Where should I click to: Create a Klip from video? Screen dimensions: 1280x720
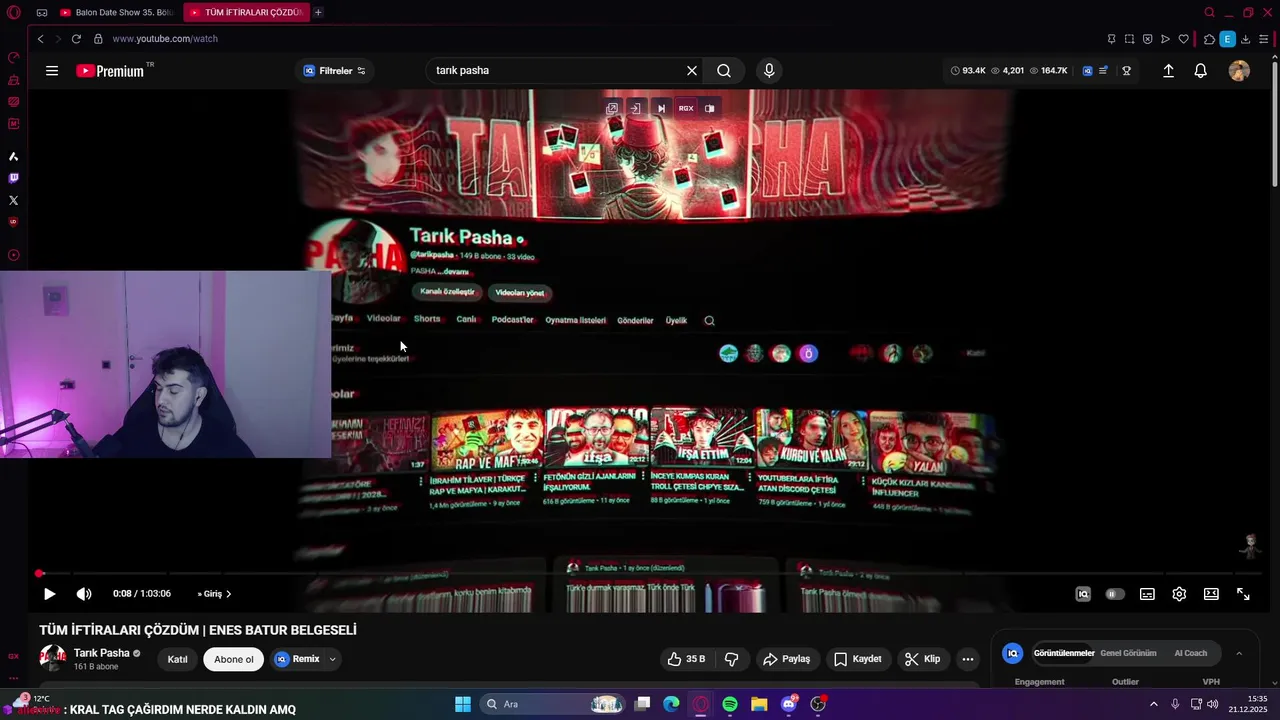click(922, 659)
